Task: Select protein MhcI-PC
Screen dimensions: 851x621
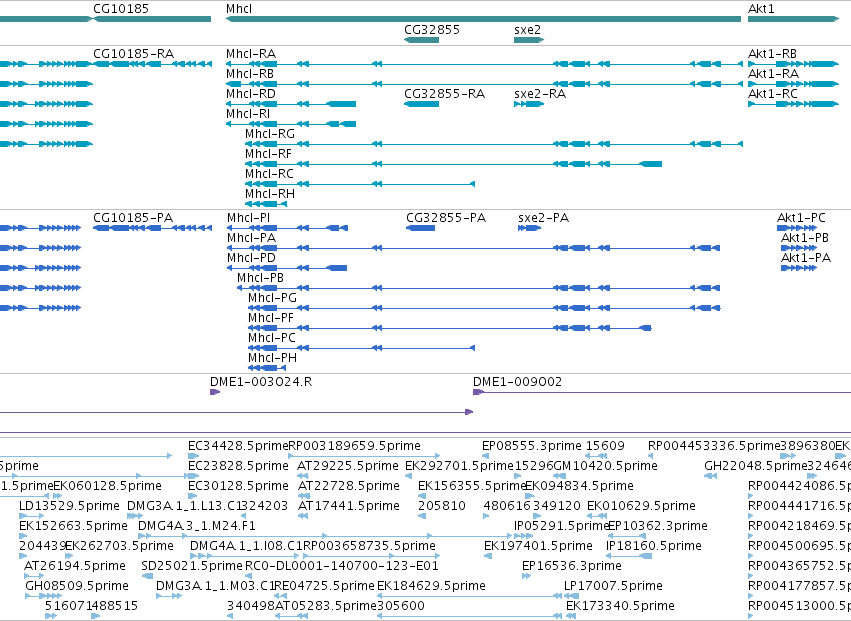Action: [x=361, y=348]
